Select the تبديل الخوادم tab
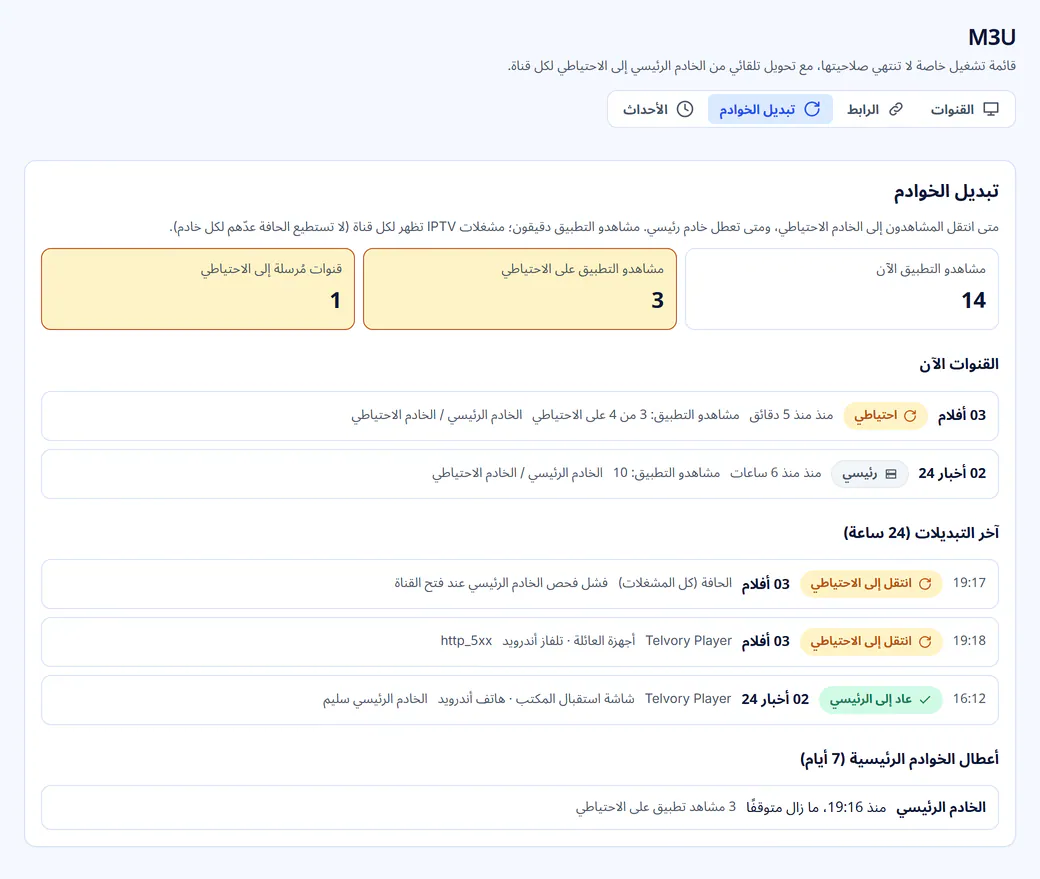 (770, 109)
